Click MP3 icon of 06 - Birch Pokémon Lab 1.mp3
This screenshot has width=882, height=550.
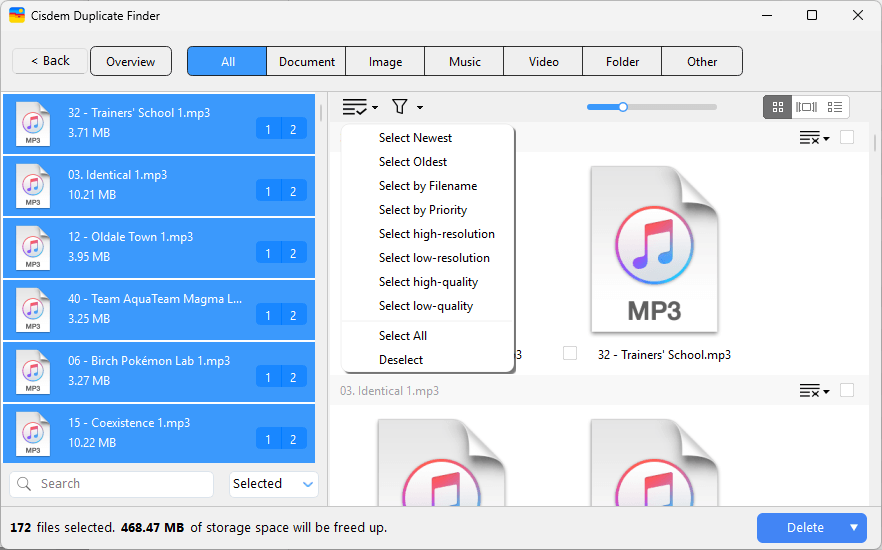point(33,372)
